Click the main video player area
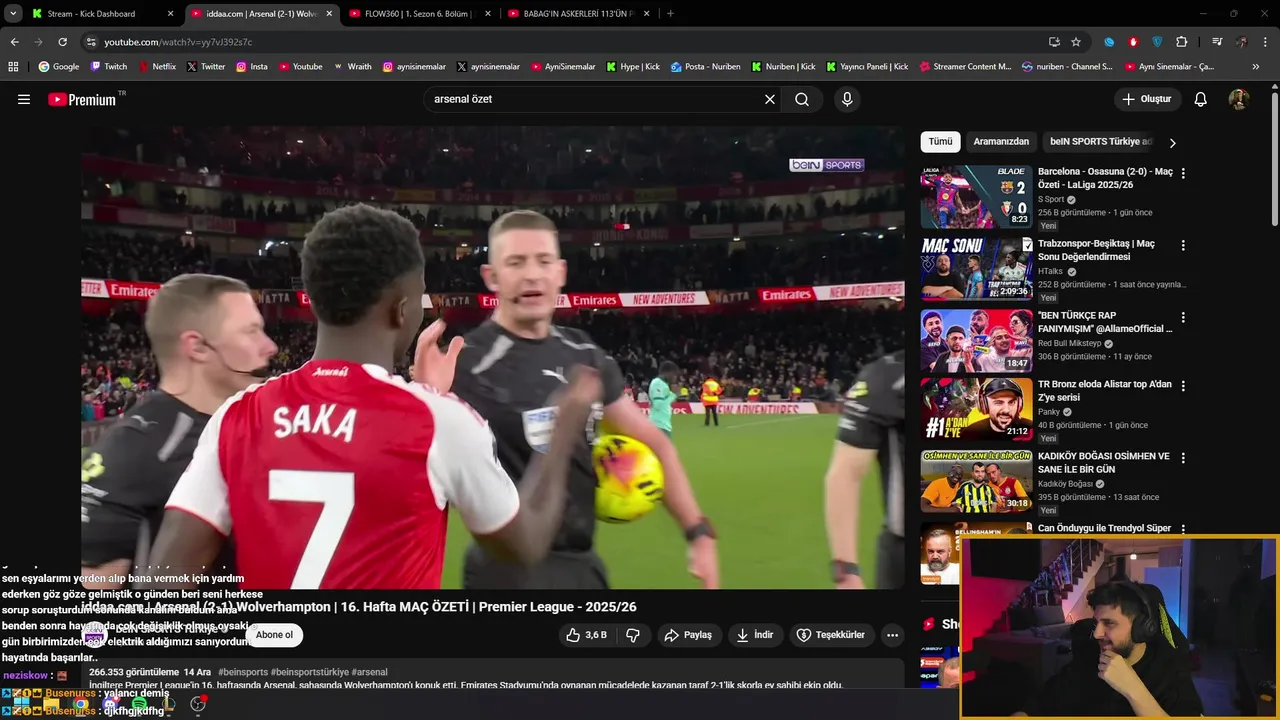Image resolution: width=1280 pixels, height=720 pixels. (x=493, y=358)
